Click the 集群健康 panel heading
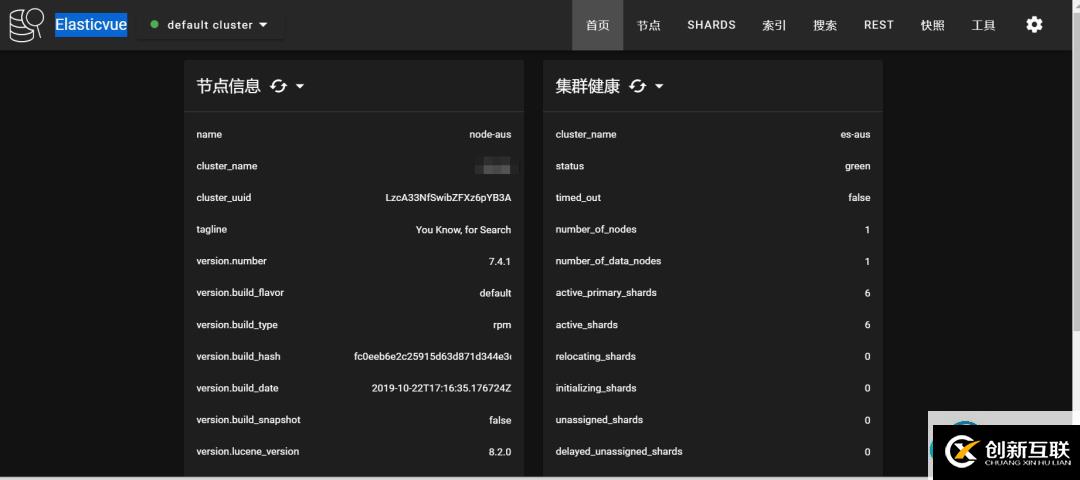Image resolution: width=1080 pixels, height=480 pixels. (x=588, y=86)
